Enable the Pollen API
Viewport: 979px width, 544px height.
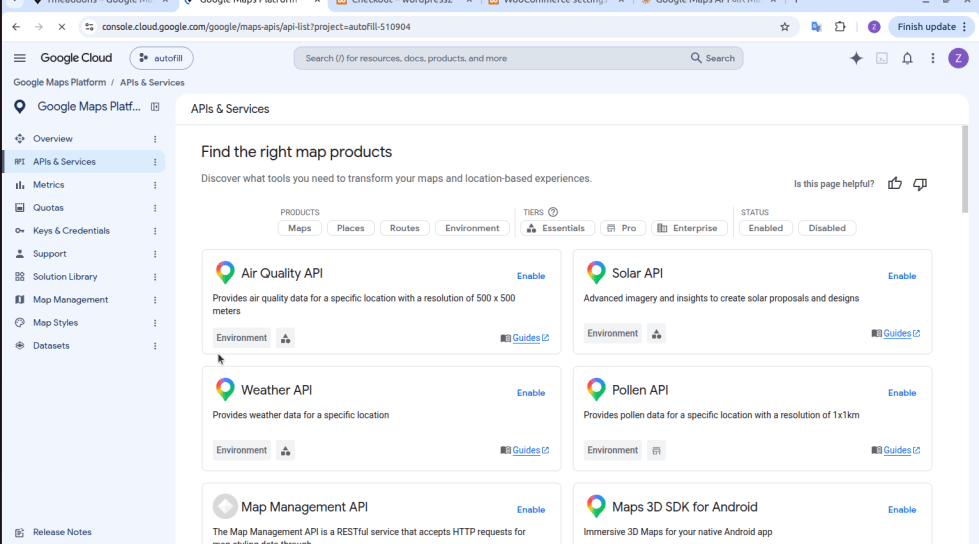902,393
